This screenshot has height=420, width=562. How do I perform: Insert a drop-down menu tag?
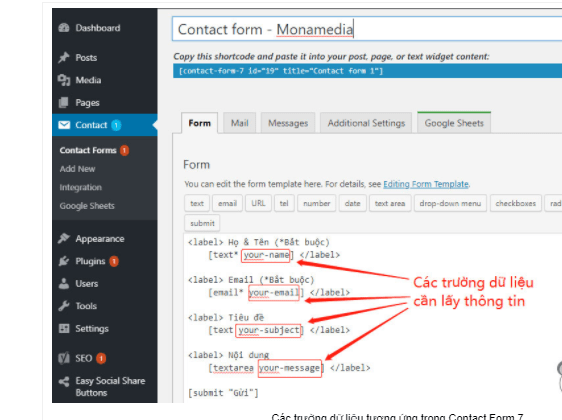[450, 203]
